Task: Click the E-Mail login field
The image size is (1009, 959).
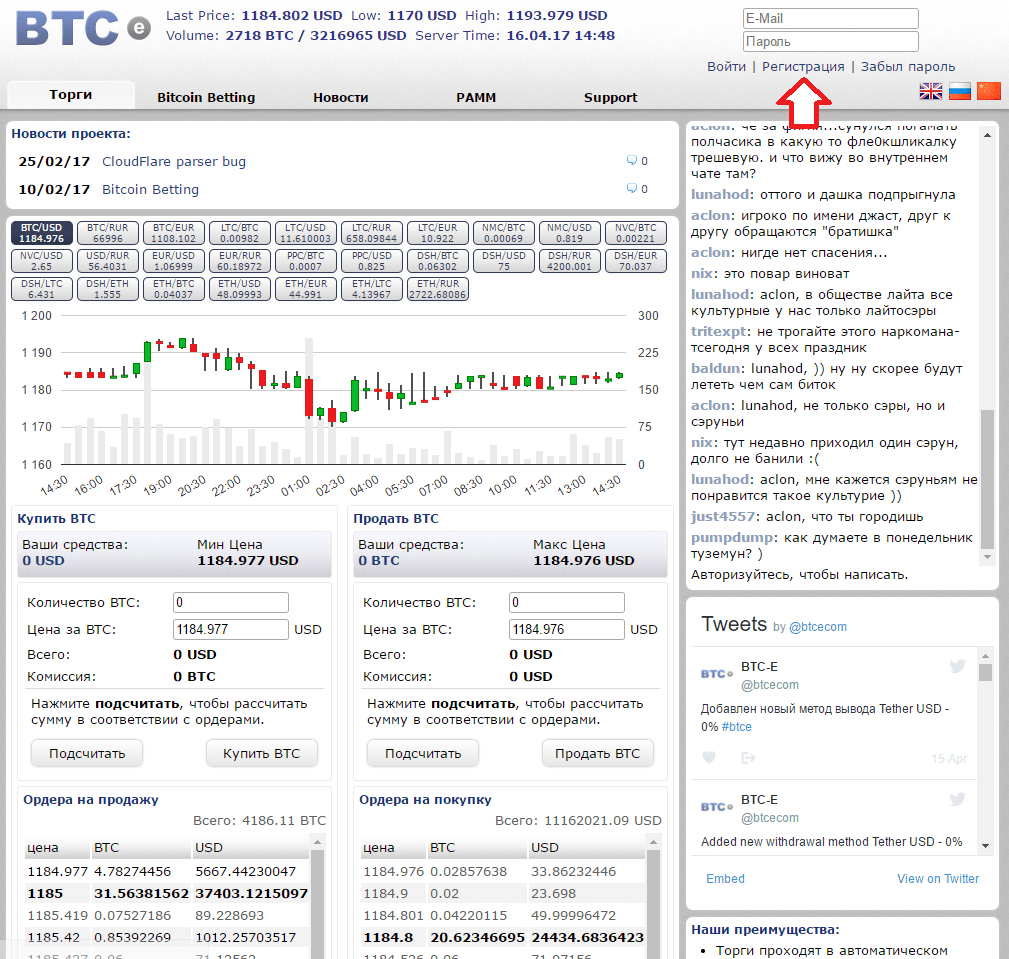Action: click(830, 18)
